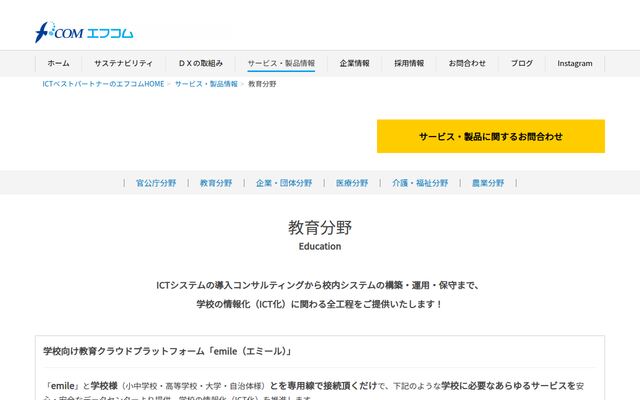The height and width of the screenshot is (400, 640).
Task: Click the F-COM エフコム logo
Action: pos(84,32)
